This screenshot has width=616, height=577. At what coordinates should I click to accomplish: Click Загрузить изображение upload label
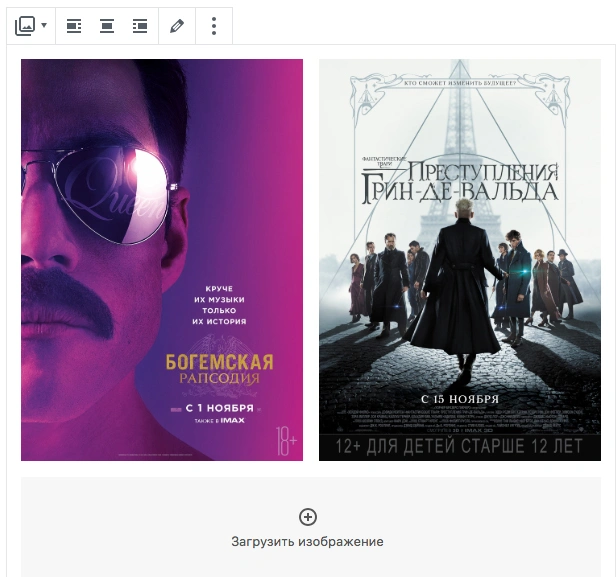[x=307, y=542]
